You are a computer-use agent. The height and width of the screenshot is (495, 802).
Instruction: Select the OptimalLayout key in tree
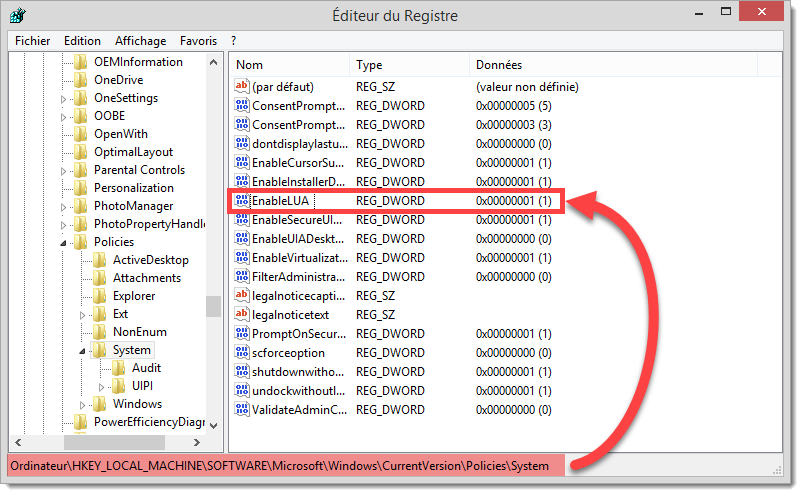coord(133,152)
